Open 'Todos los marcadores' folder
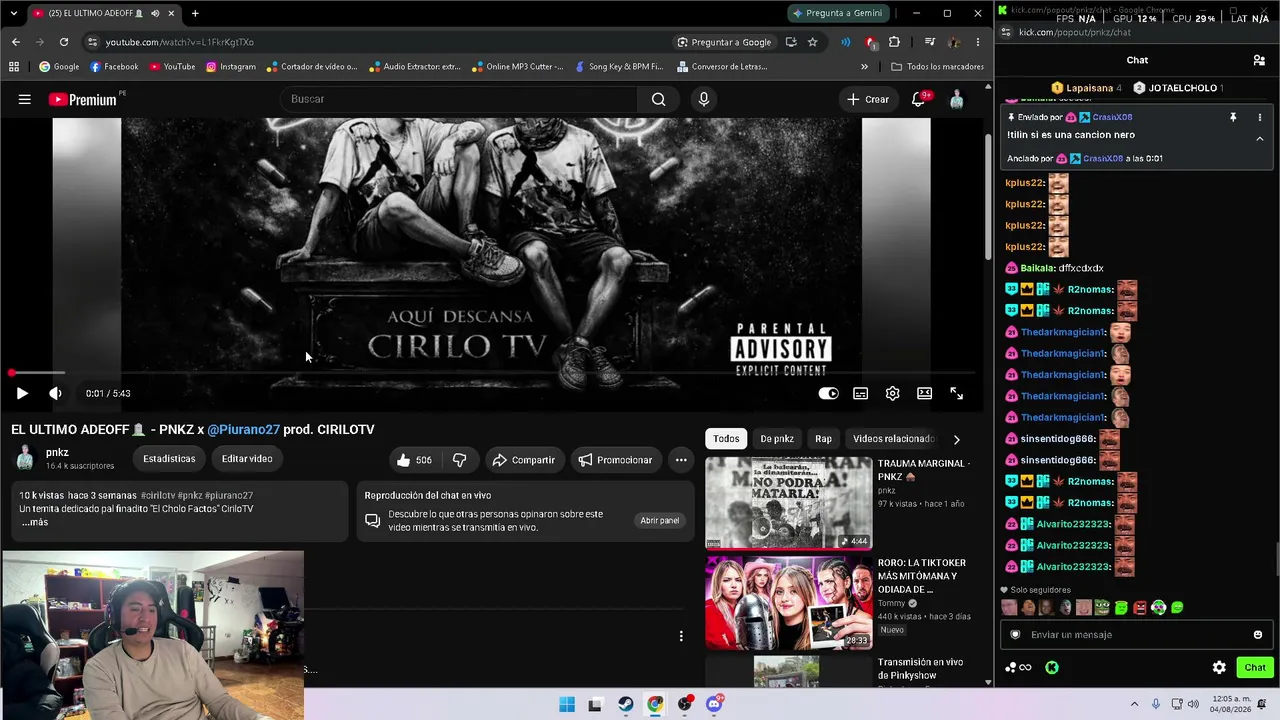Screen dimensions: 1280x720 (x=937, y=67)
